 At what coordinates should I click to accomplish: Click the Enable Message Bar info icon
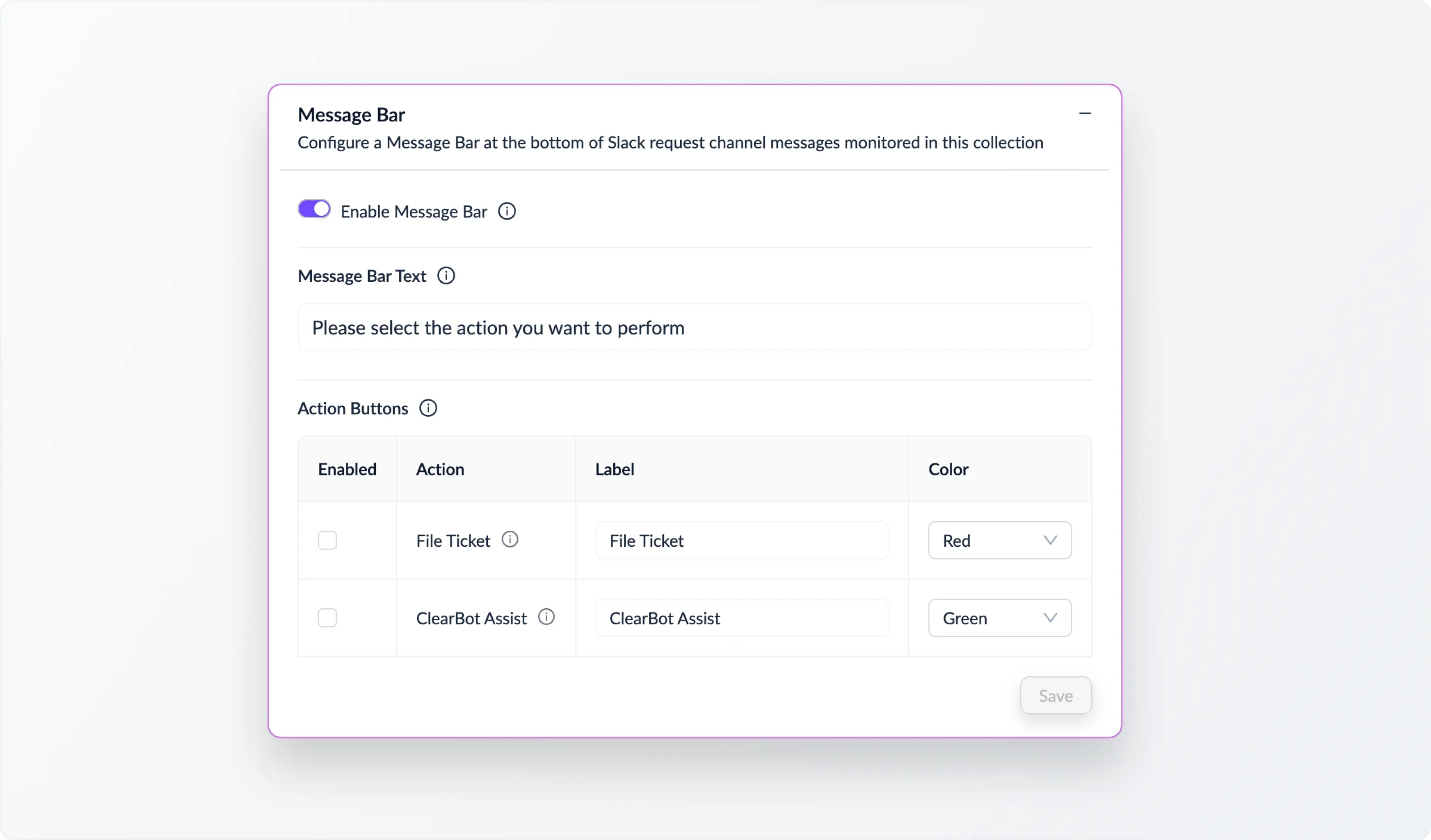507,210
